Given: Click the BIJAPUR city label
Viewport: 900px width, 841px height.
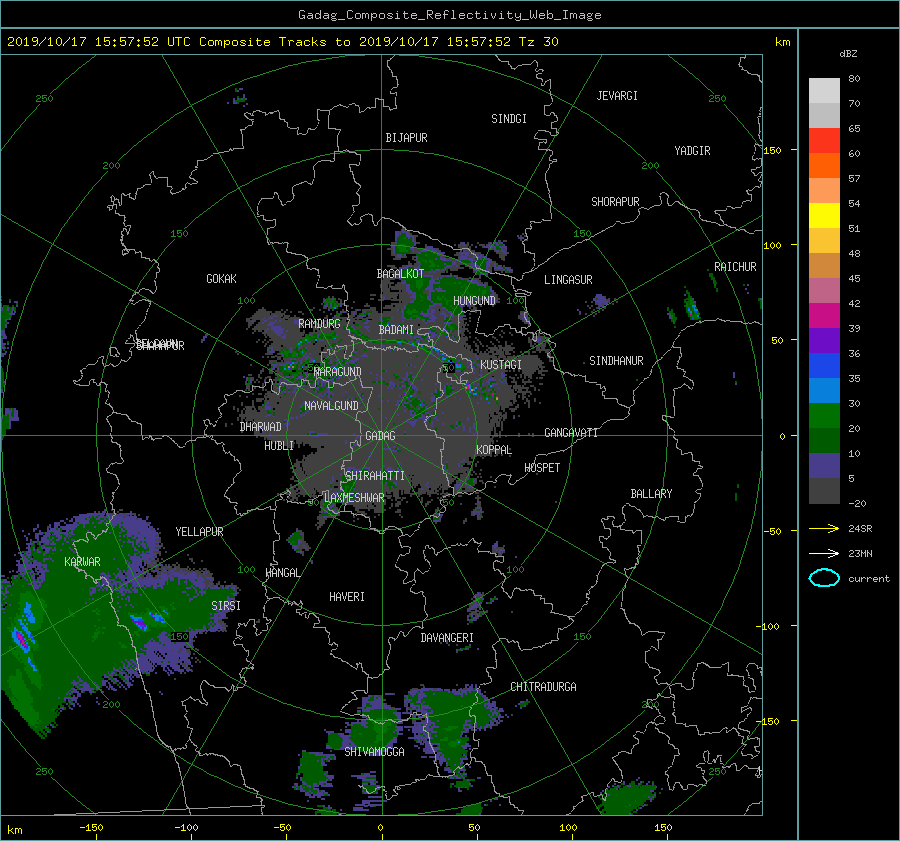Looking at the screenshot, I should point(406,138).
